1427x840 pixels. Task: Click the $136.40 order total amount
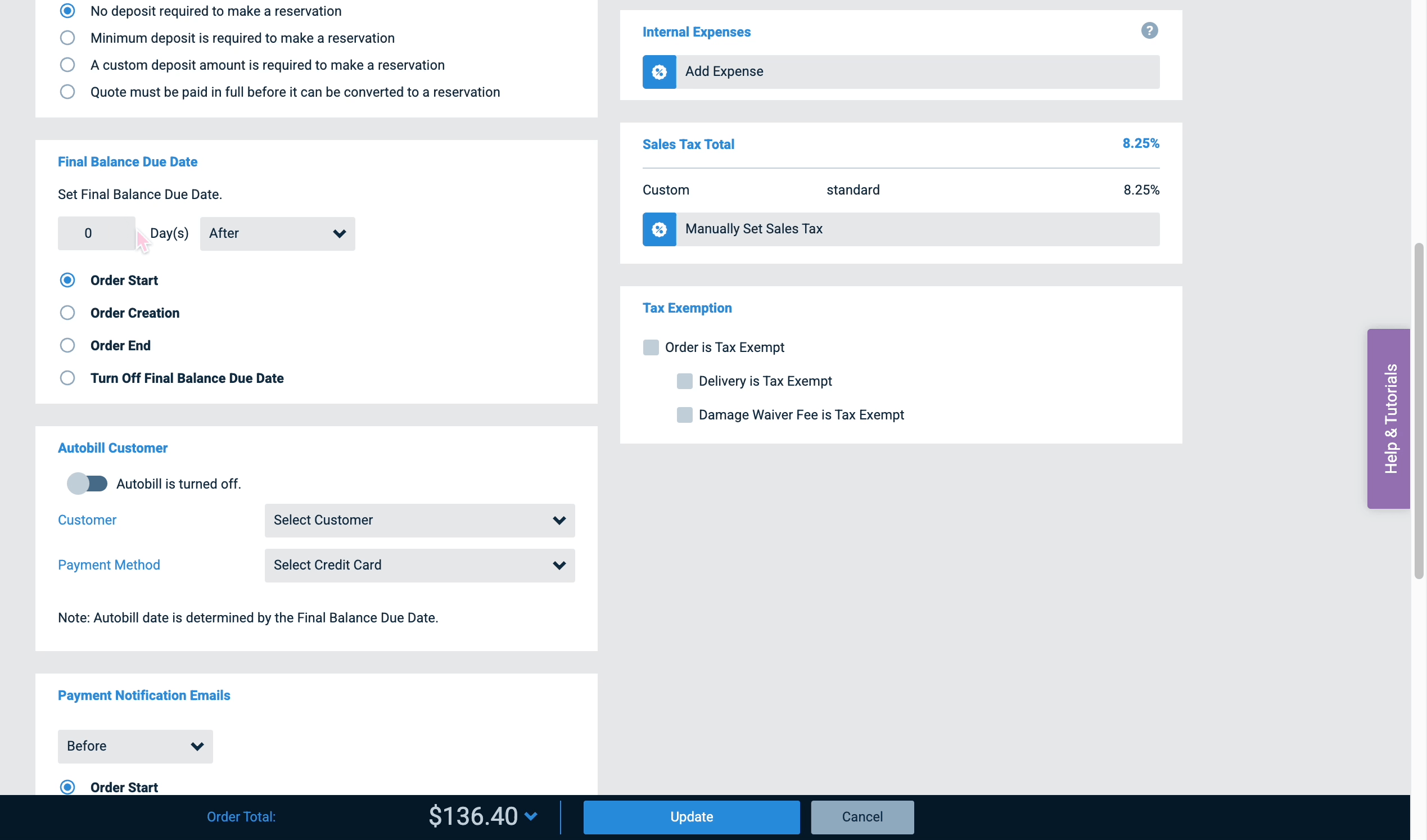click(x=473, y=816)
